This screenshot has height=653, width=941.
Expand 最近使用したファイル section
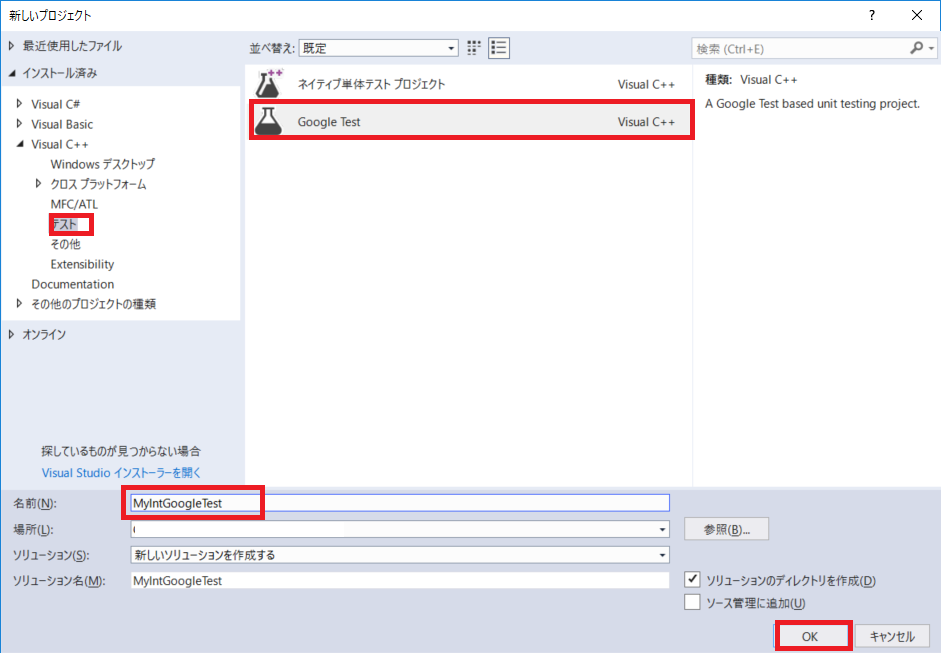(x=11, y=46)
